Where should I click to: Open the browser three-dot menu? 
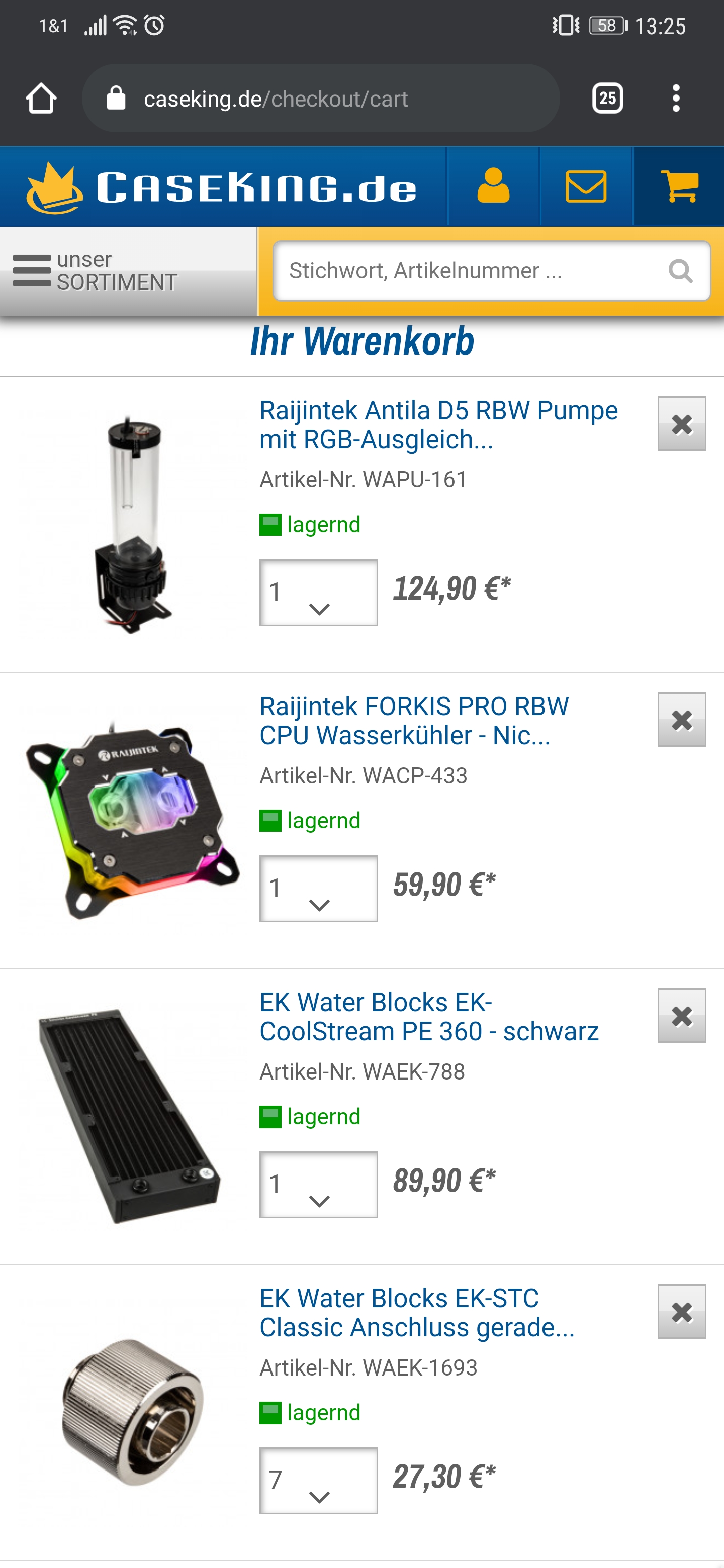tap(676, 98)
